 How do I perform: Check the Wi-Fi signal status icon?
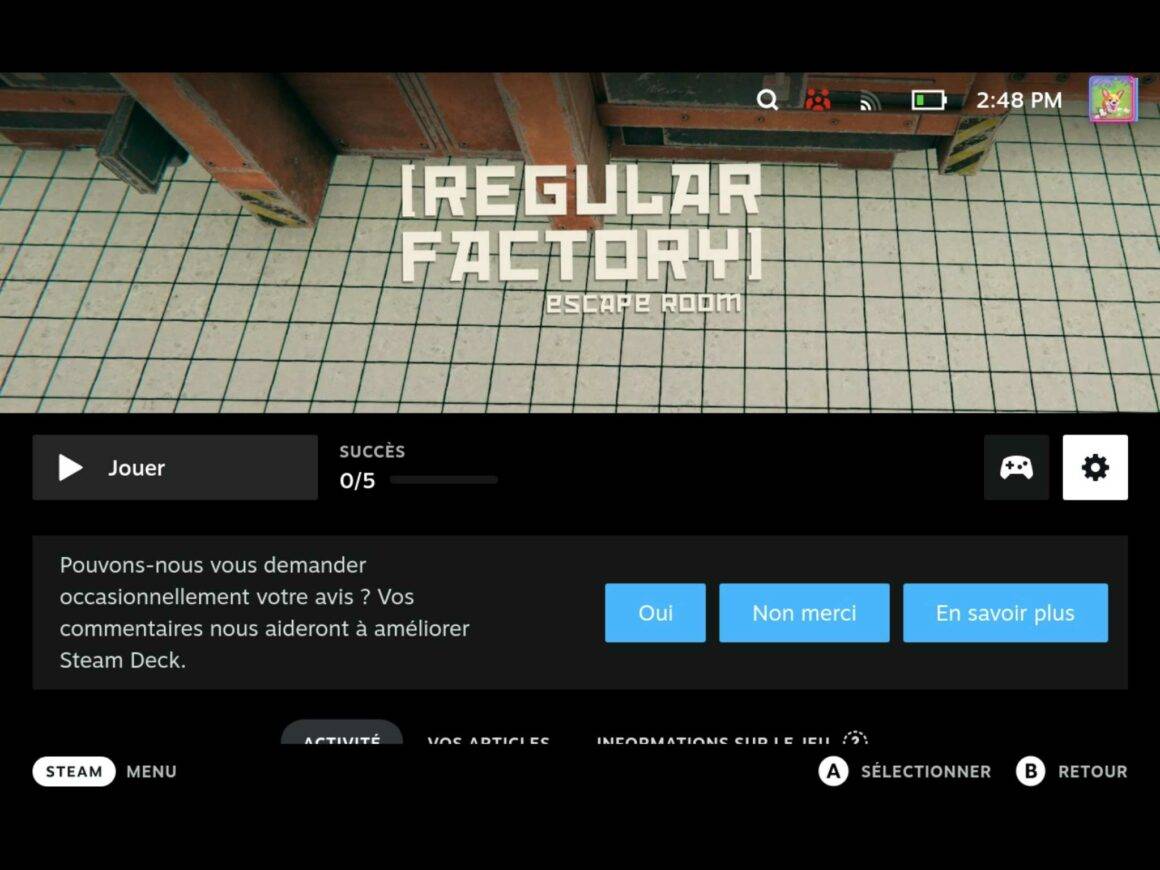pyautogui.click(x=869, y=100)
